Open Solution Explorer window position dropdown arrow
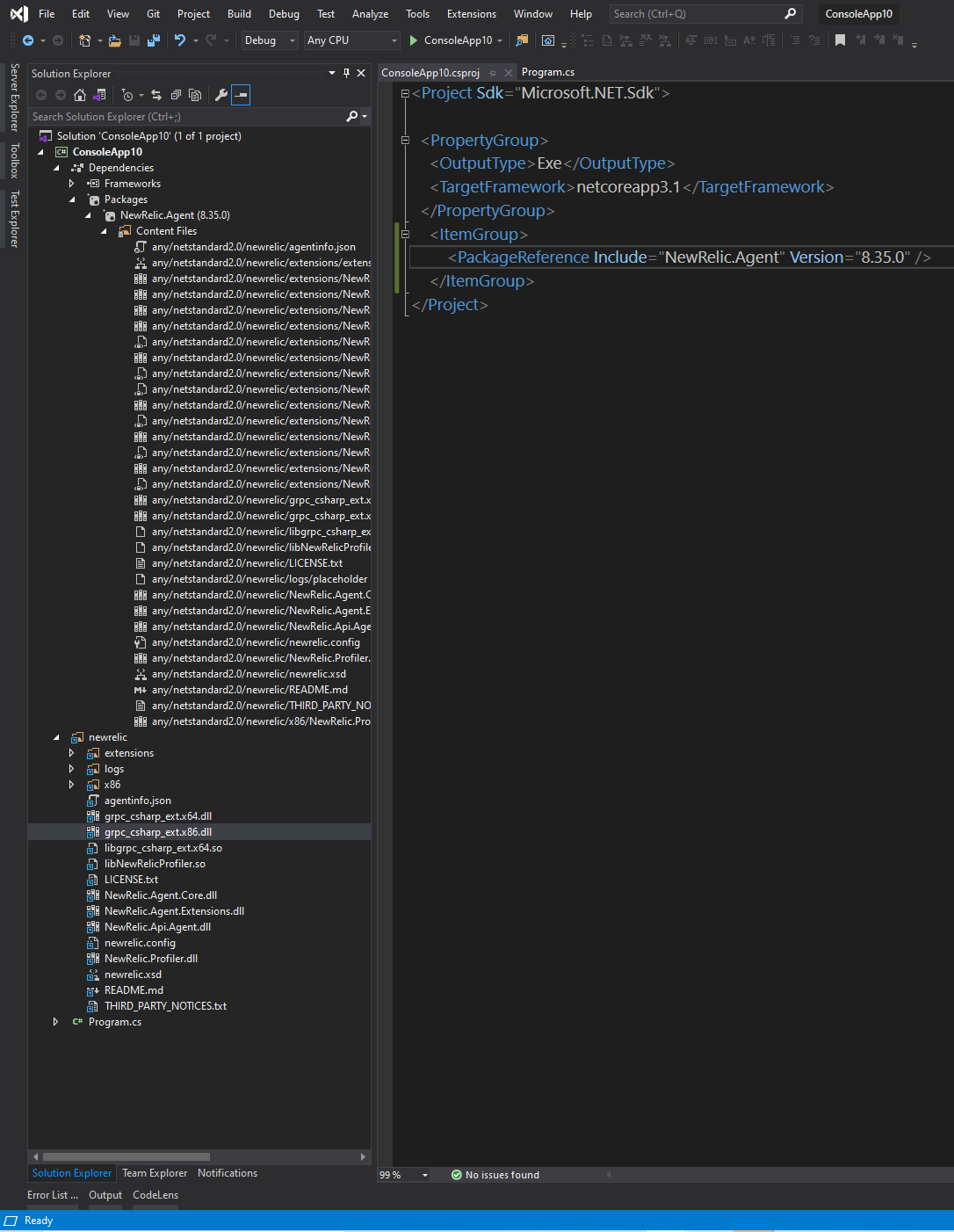Image resolution: width=954 pixels, height=1232 pixels. pos(332,73)
